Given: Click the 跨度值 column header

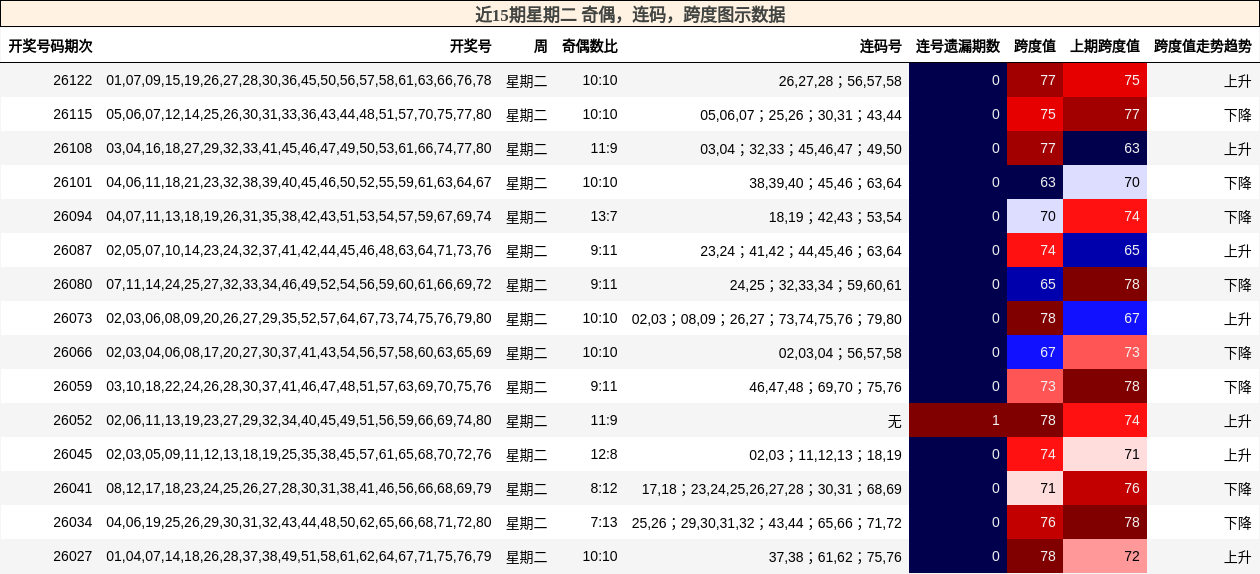Looking at the screenshot, I should pyautogui.click(x=1034, y=46).
